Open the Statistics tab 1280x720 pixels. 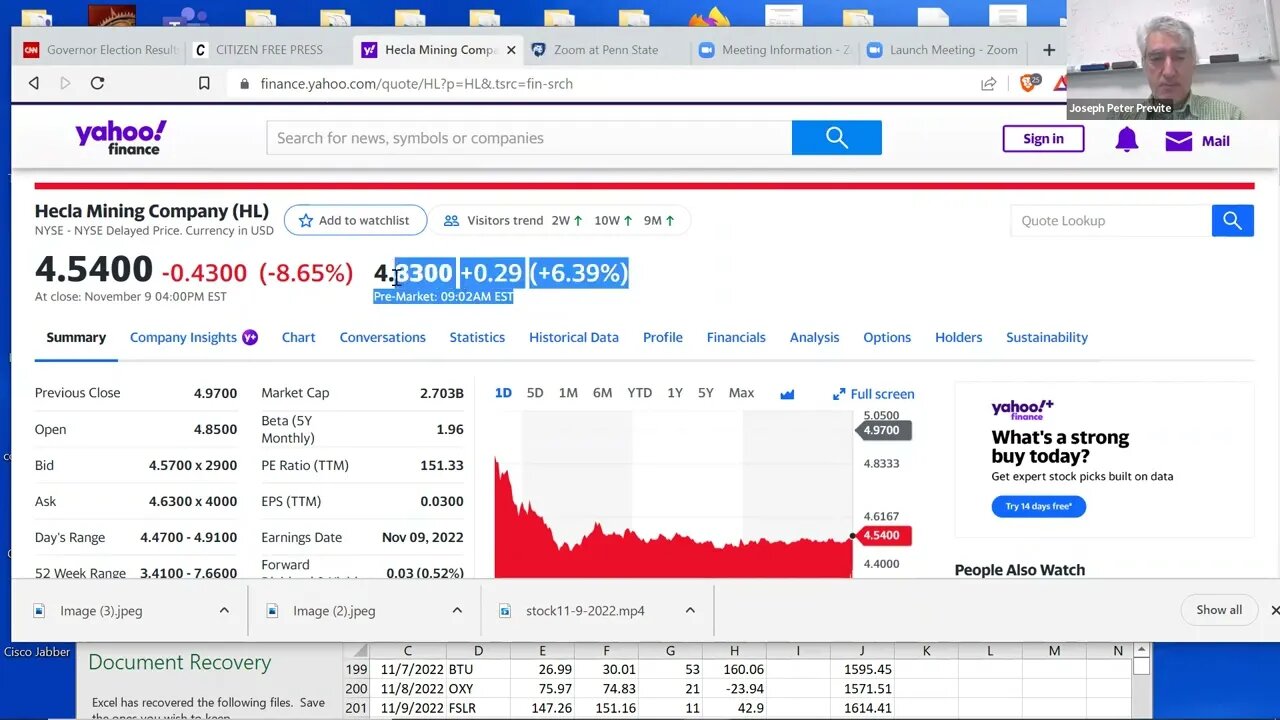(477, 338)
